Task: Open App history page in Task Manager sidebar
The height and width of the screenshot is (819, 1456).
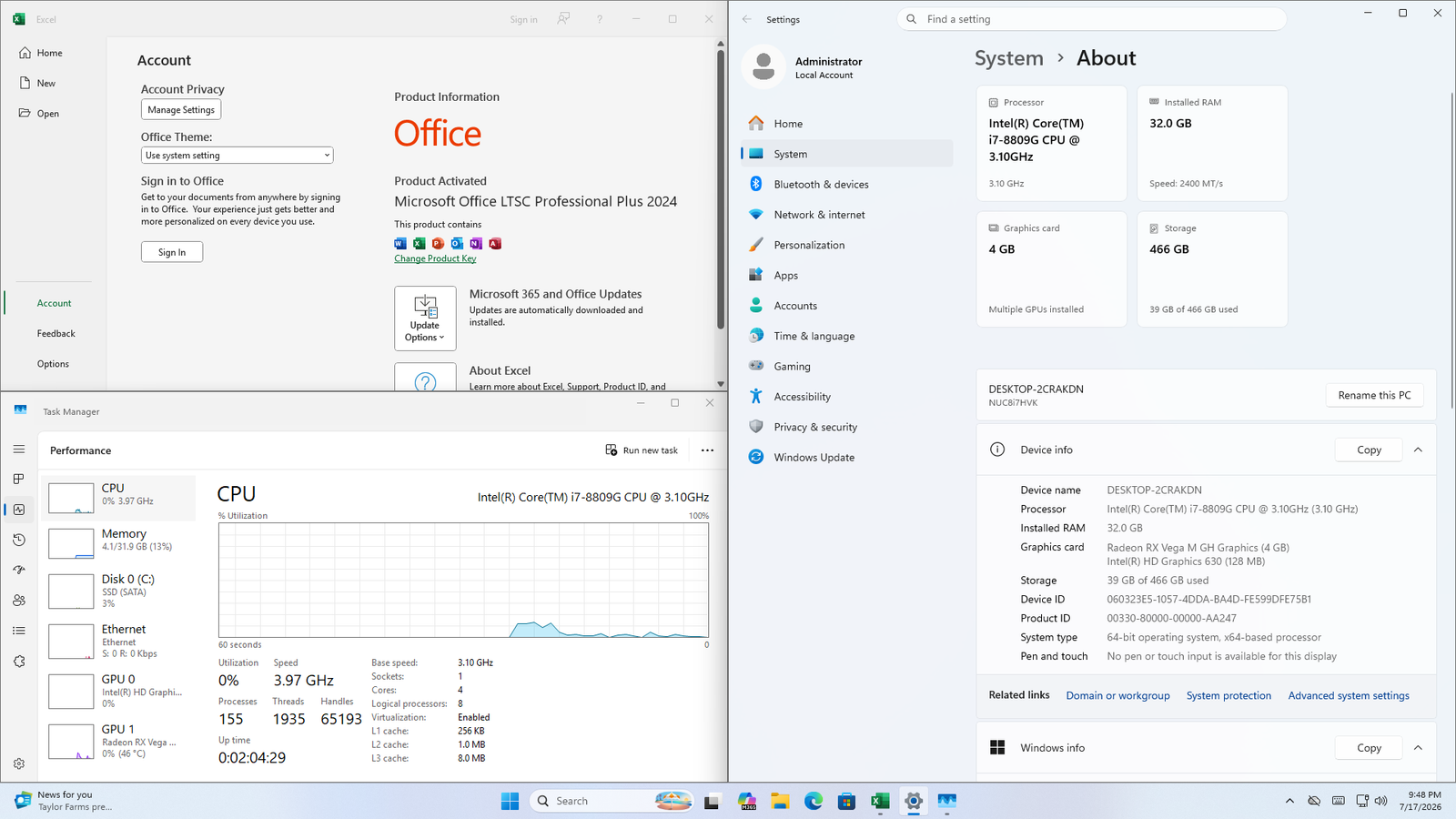Action: click(19, 540)
